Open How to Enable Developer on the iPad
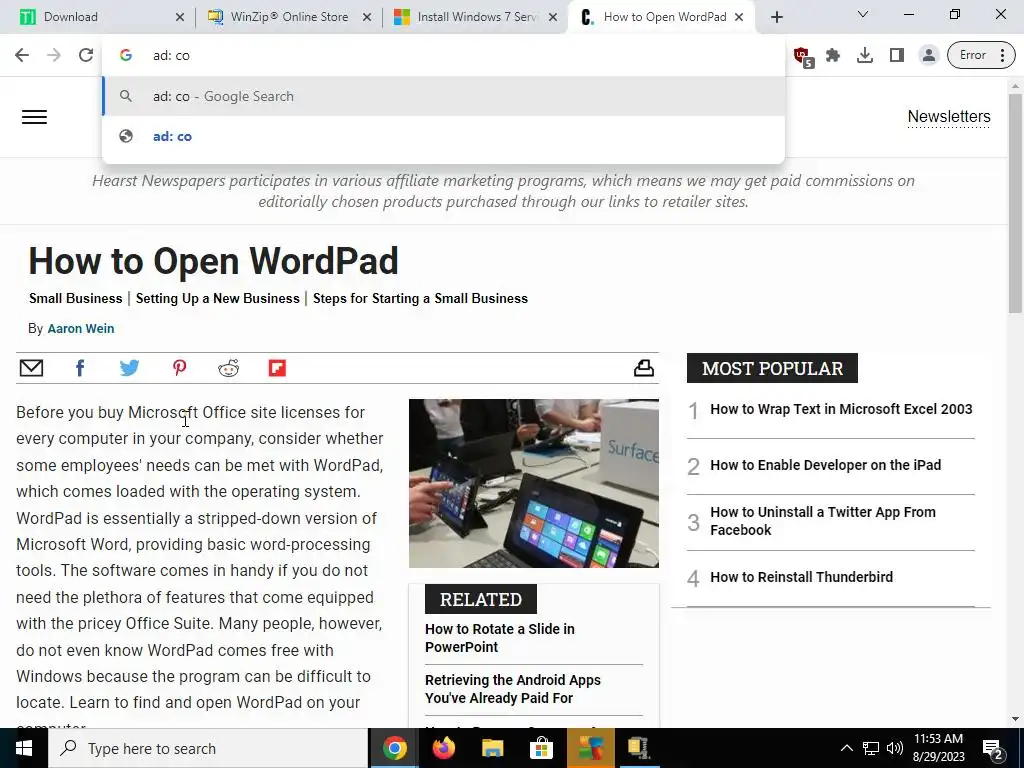Screen dimensions: 1024x768 coord(825,465)
